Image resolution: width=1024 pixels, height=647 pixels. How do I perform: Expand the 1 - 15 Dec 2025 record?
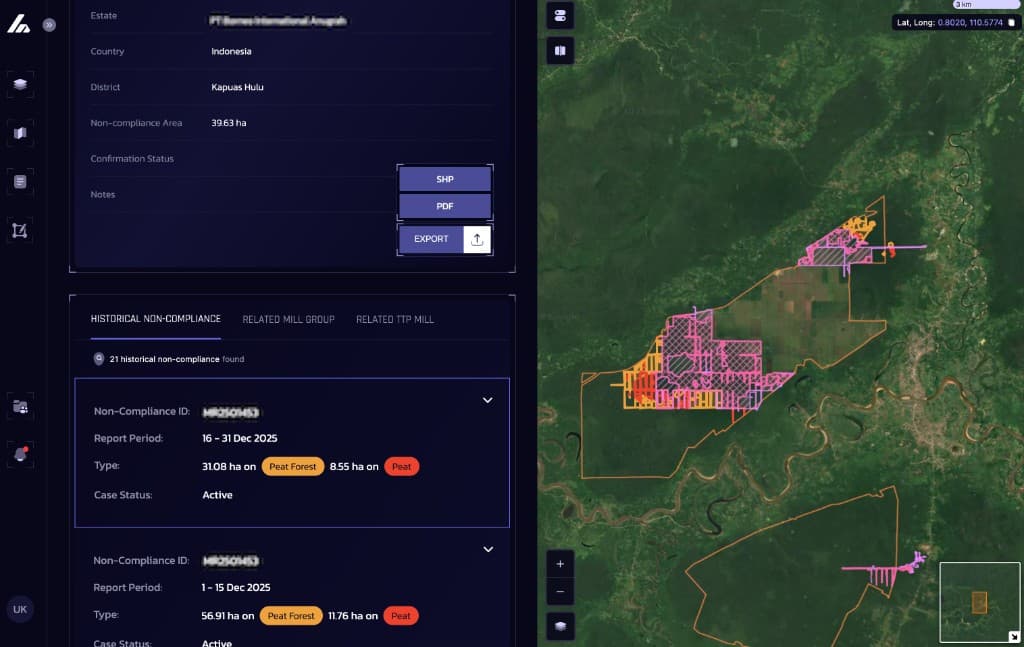click(488, 550)
